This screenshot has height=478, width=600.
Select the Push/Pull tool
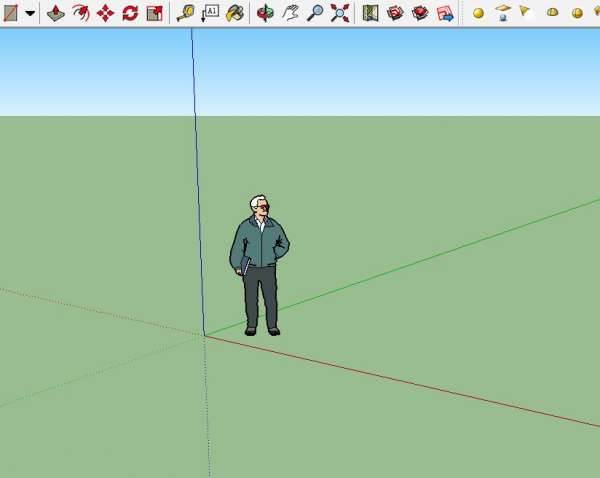(56, 13)
